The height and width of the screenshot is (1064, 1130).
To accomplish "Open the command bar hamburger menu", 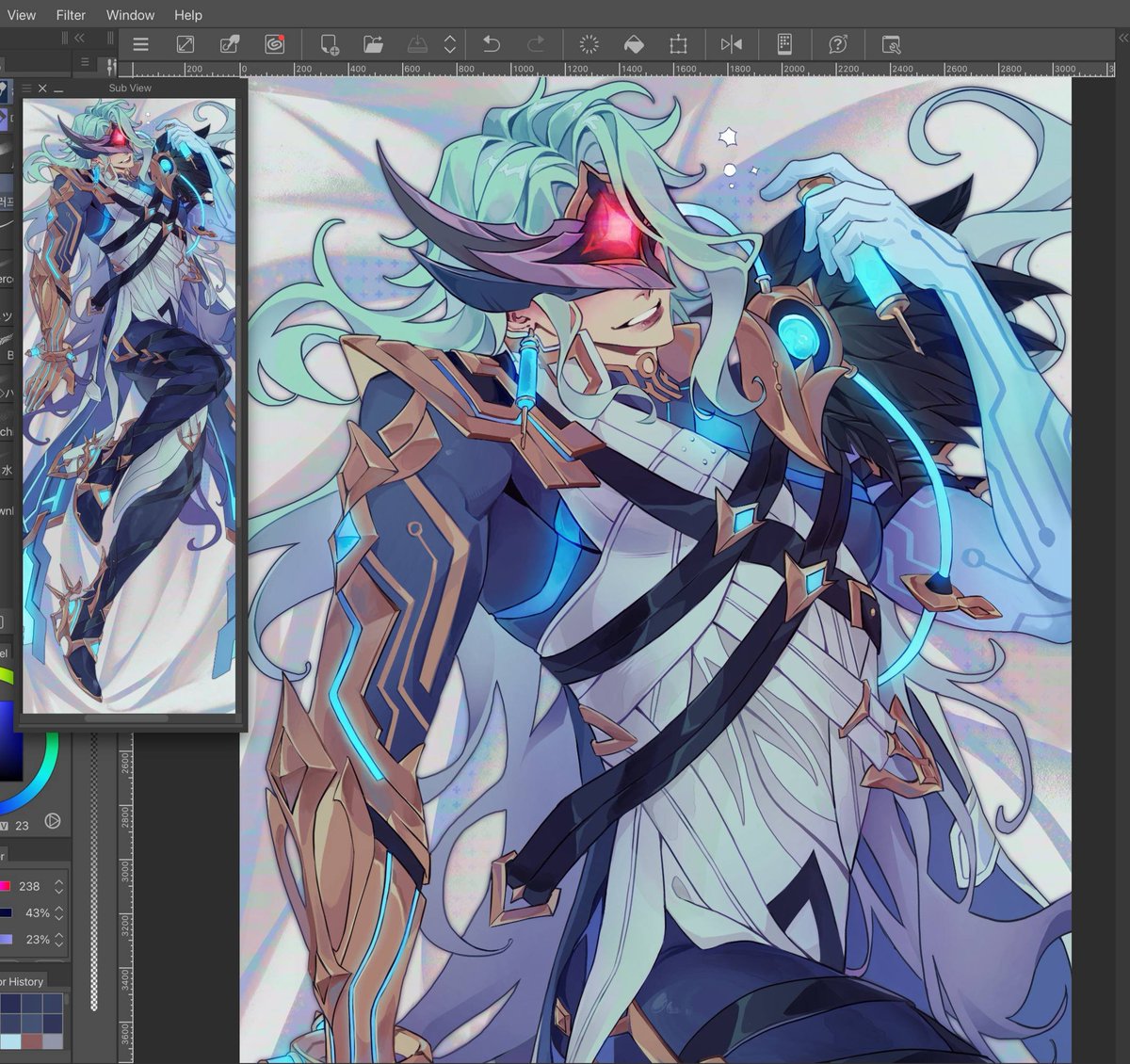I will click(141, 44).
